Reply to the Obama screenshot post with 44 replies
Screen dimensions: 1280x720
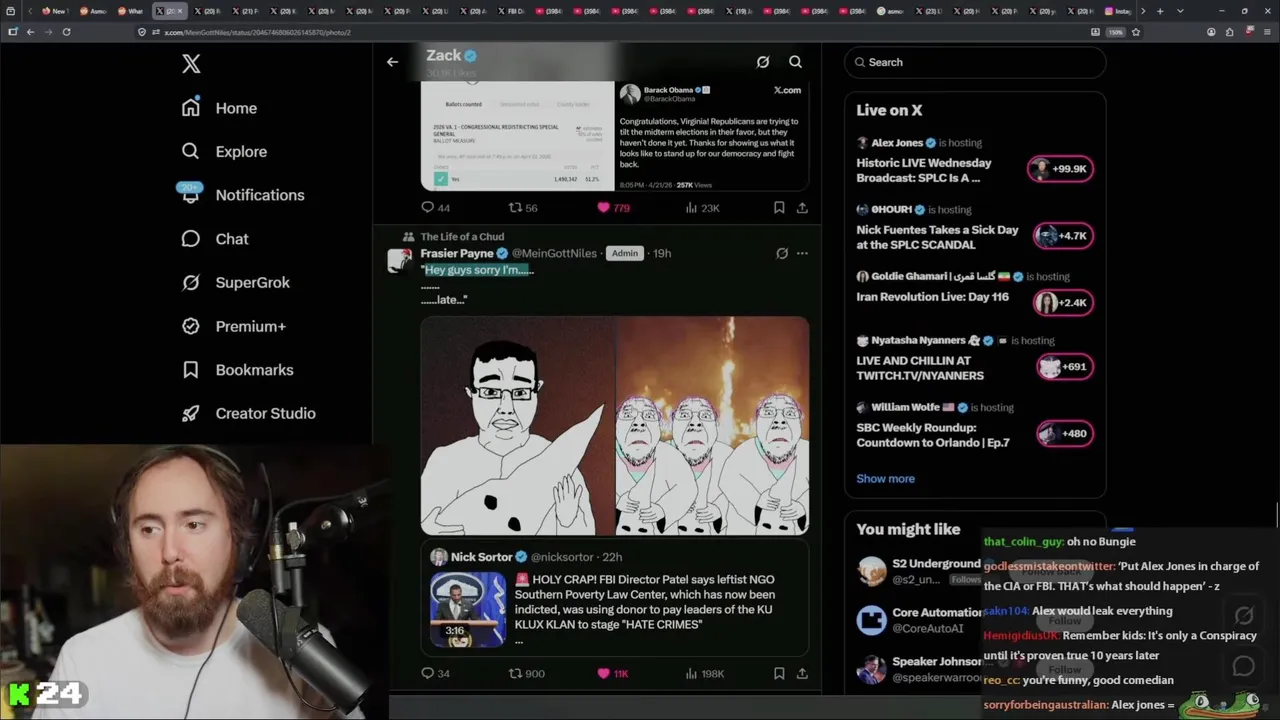point(435,208)
